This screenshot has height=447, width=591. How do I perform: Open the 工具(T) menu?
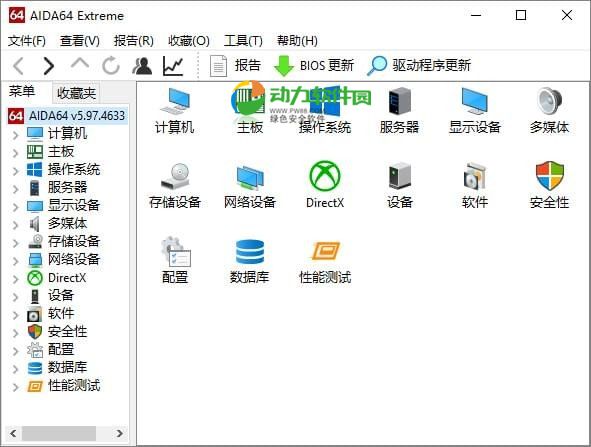pos(243,41)
